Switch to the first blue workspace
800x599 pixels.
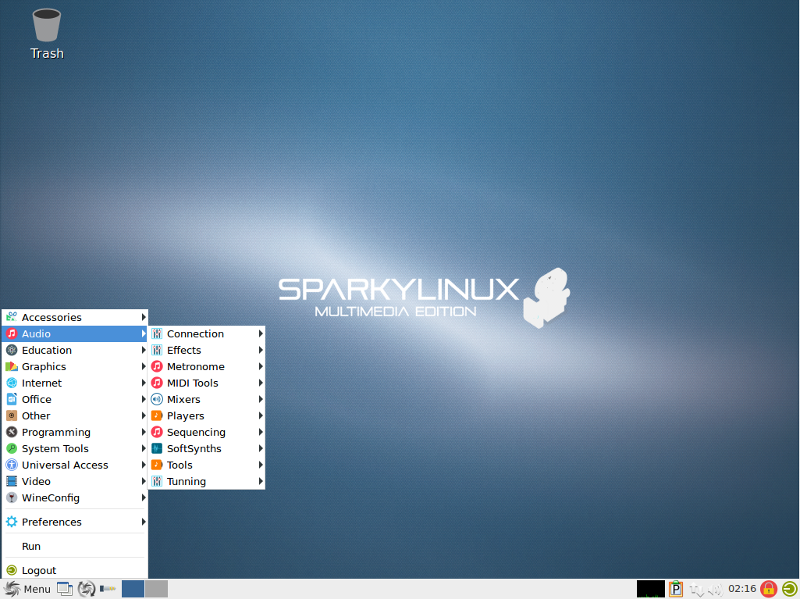tap(133, 589)
